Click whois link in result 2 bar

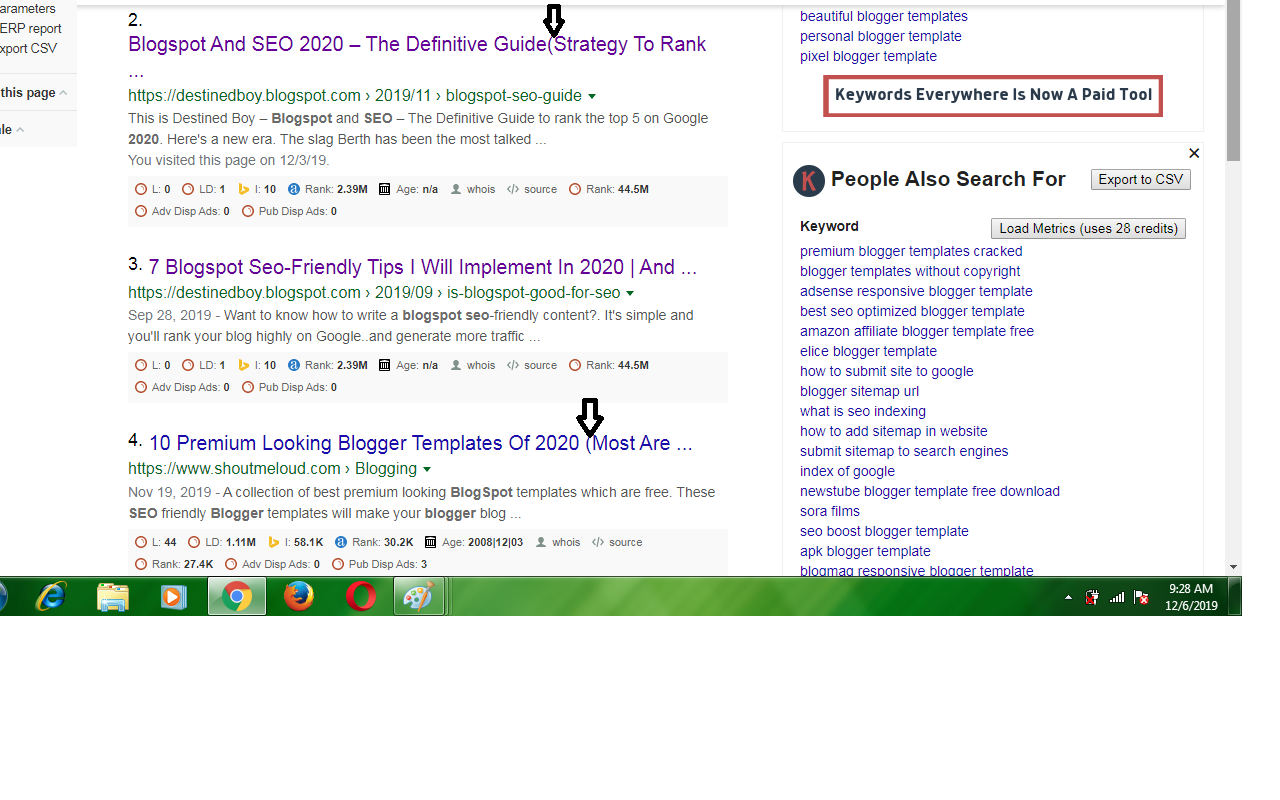472,189
